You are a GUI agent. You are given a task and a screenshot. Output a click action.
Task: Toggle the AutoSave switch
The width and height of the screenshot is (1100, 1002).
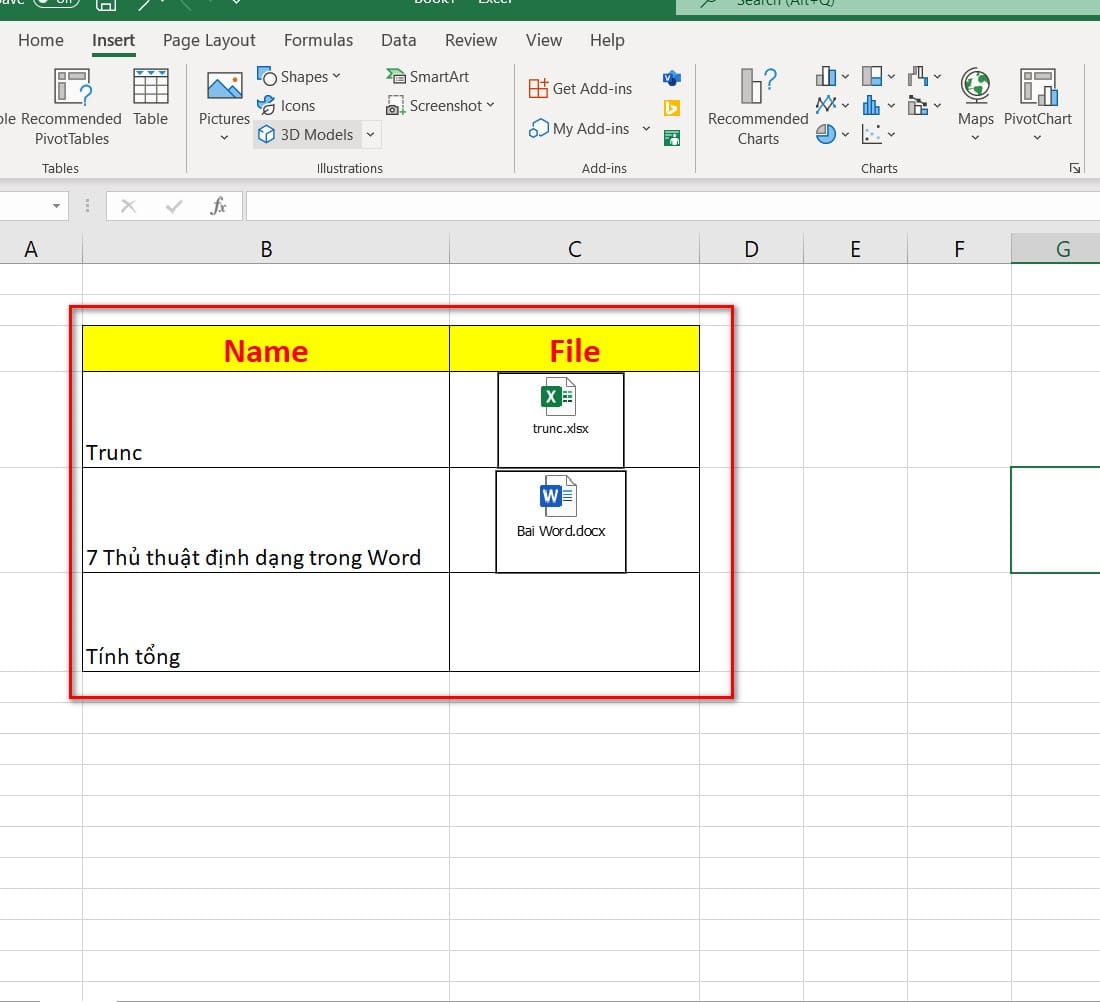56,3
